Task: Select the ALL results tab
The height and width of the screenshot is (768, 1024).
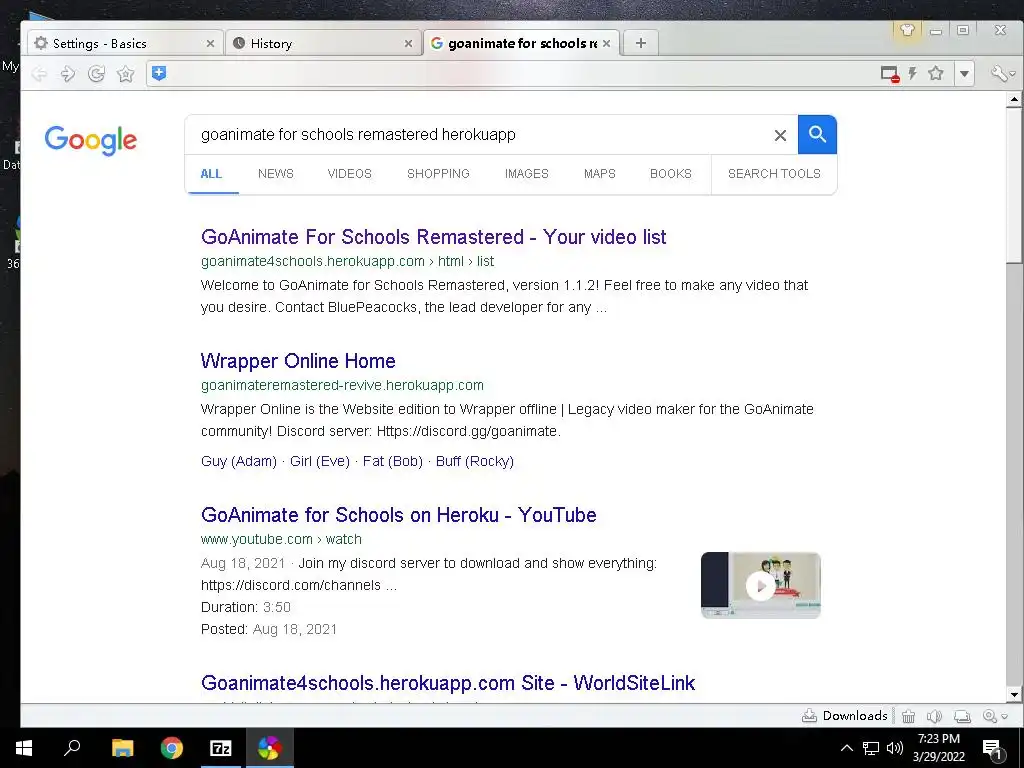Action: click(x=211, y=174)
